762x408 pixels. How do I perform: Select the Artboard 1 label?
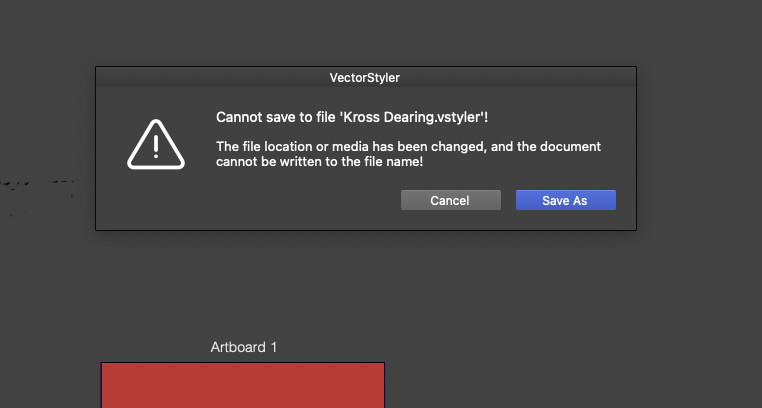coord(243,347)
